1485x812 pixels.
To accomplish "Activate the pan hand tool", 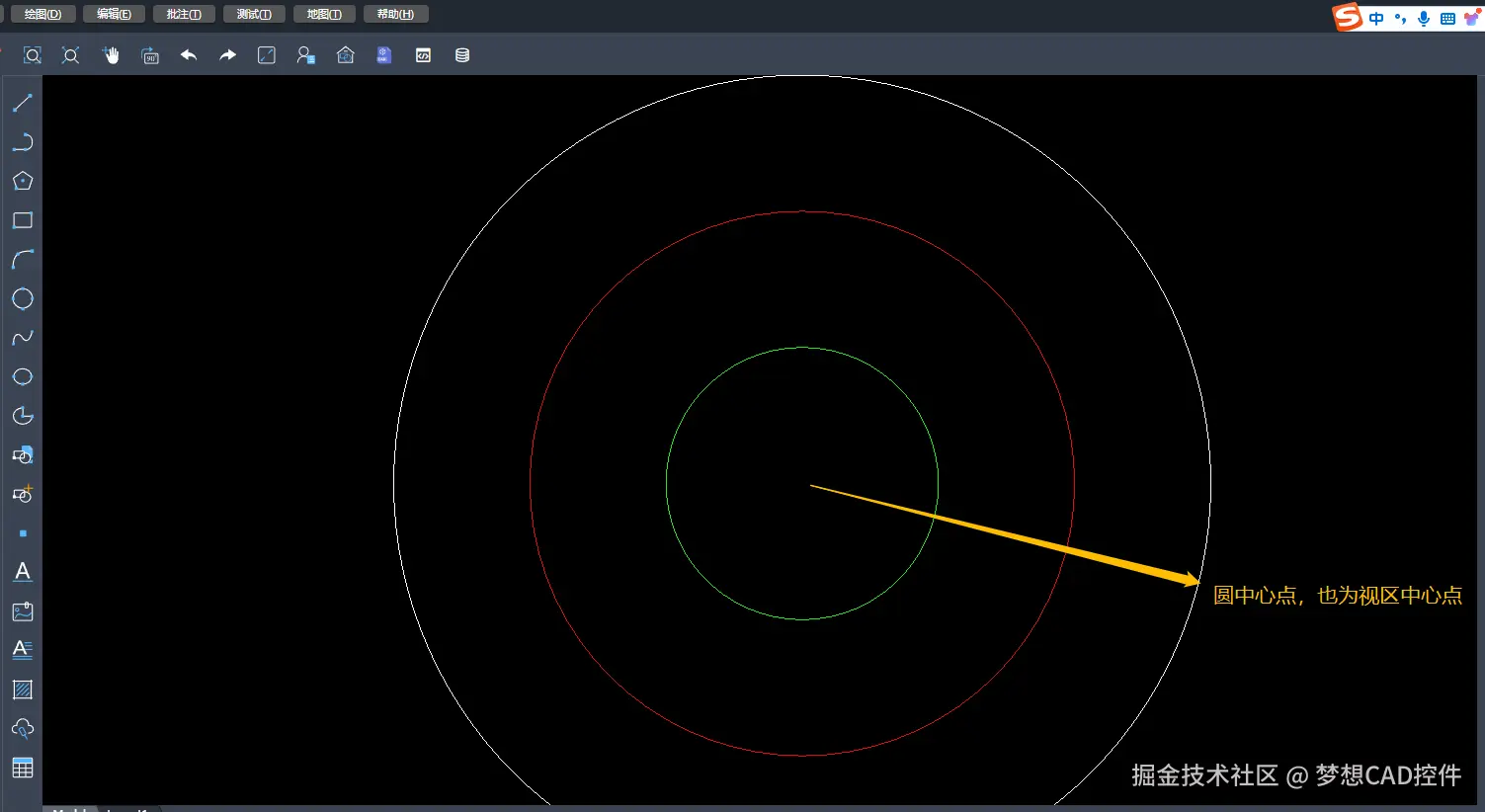I will 111,55.
